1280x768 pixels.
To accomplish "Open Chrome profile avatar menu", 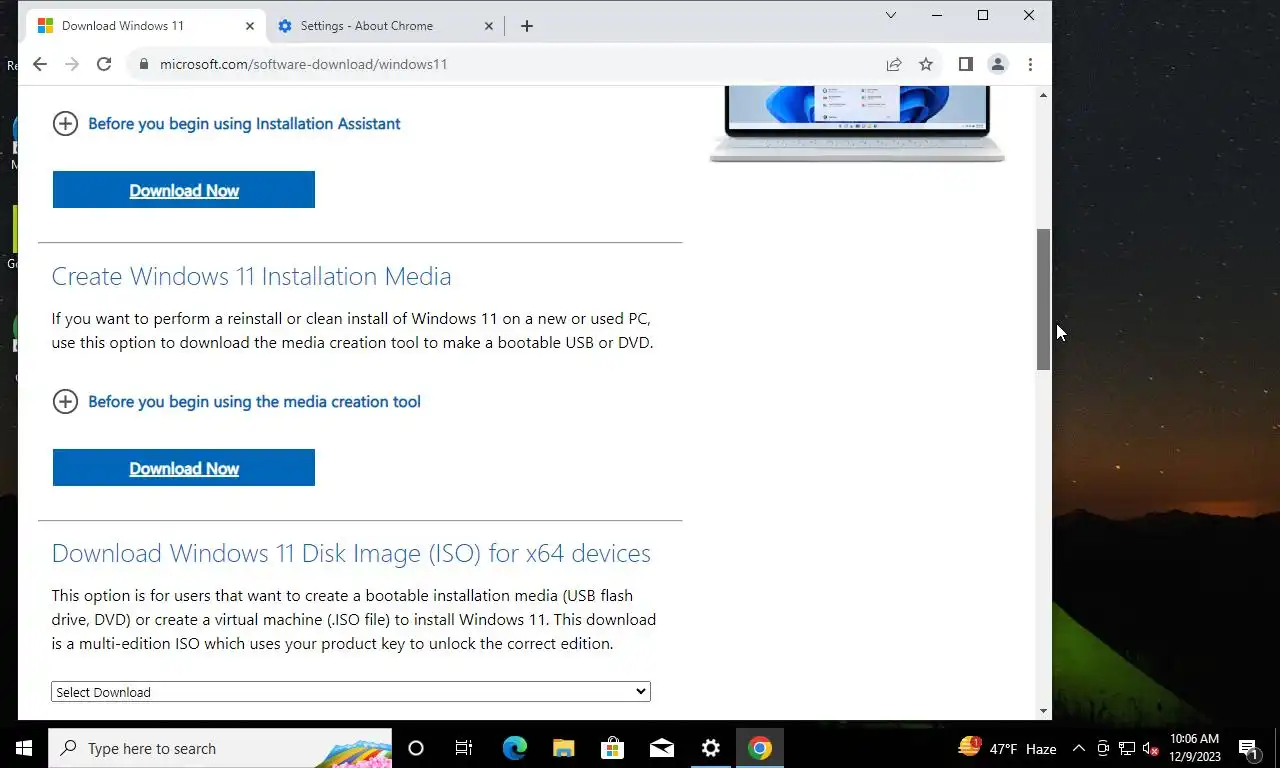I will (997, 64).
